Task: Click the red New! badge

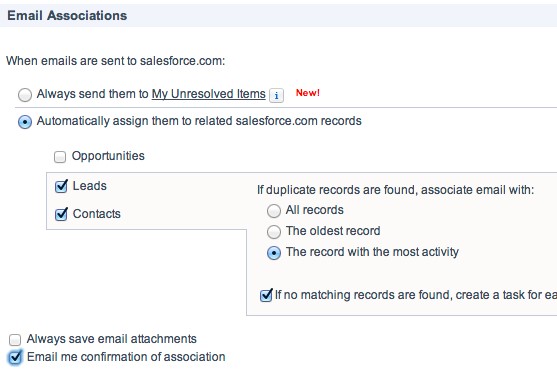Action: (x=308, y=93)
